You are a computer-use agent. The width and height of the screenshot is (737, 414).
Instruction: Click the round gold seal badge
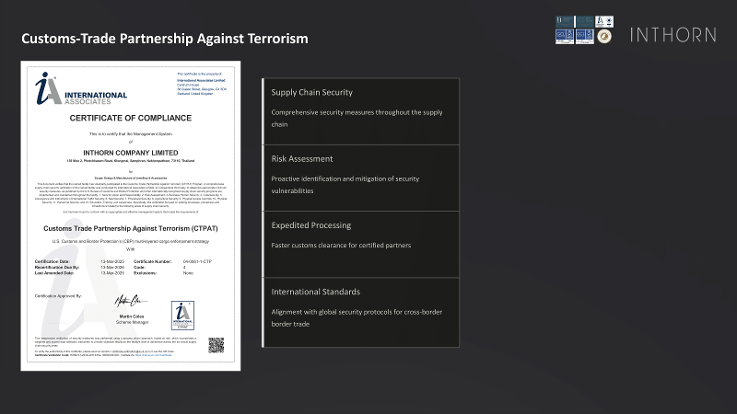click(x=604, y=36)
